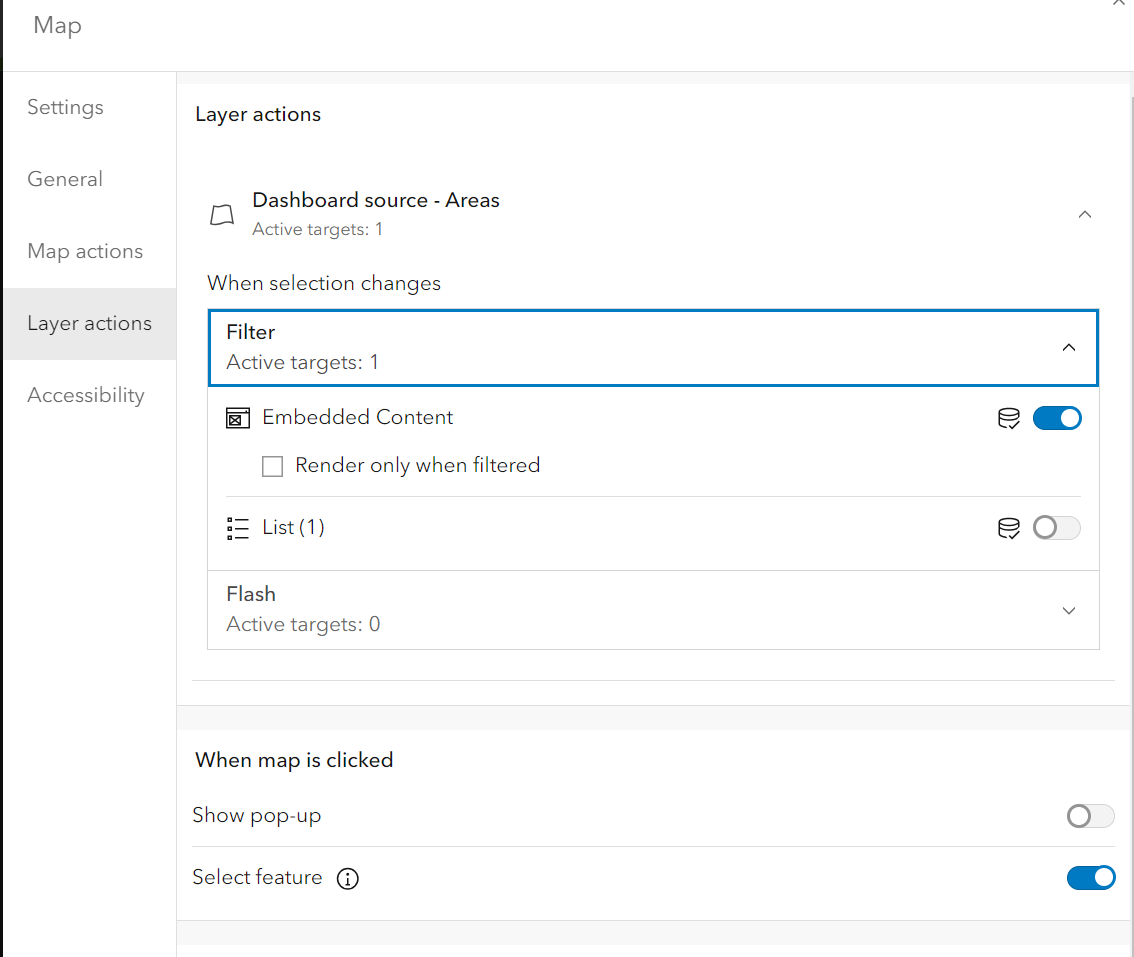
Task: Enable filtering for the List target
Action: pos(1056,528)
